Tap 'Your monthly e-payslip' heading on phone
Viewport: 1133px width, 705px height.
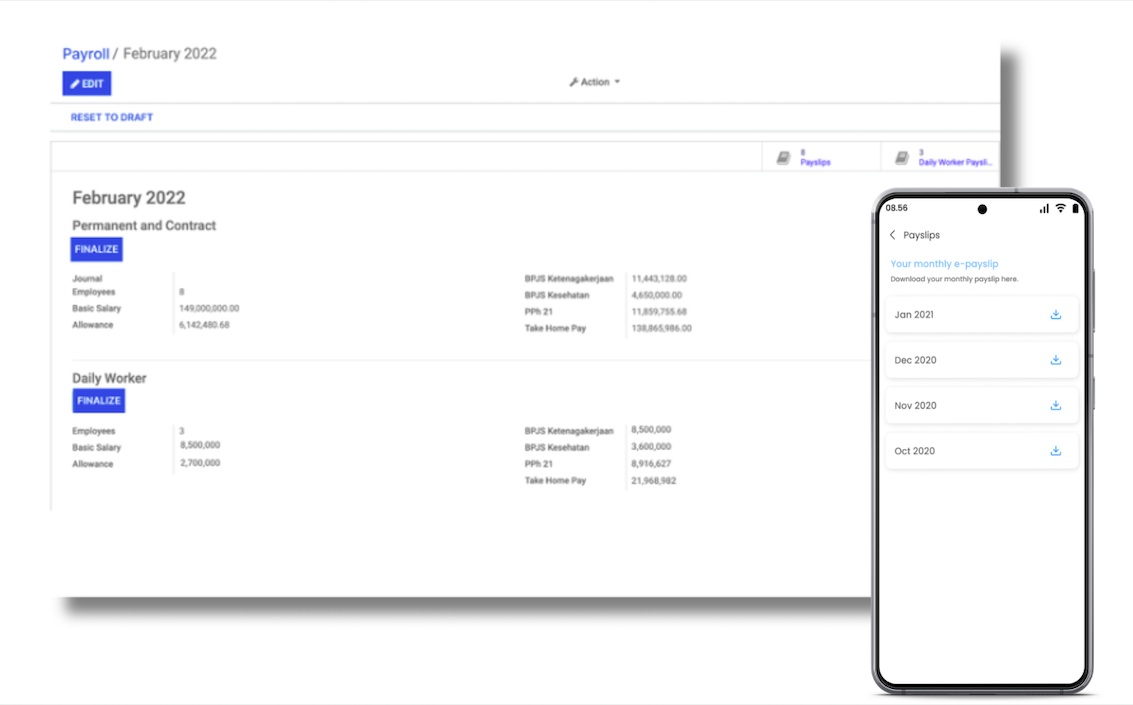pos(944,264)
